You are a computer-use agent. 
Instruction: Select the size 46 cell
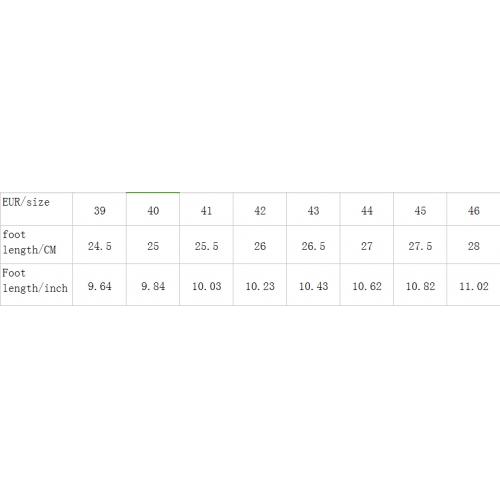[x=473, y=209]
